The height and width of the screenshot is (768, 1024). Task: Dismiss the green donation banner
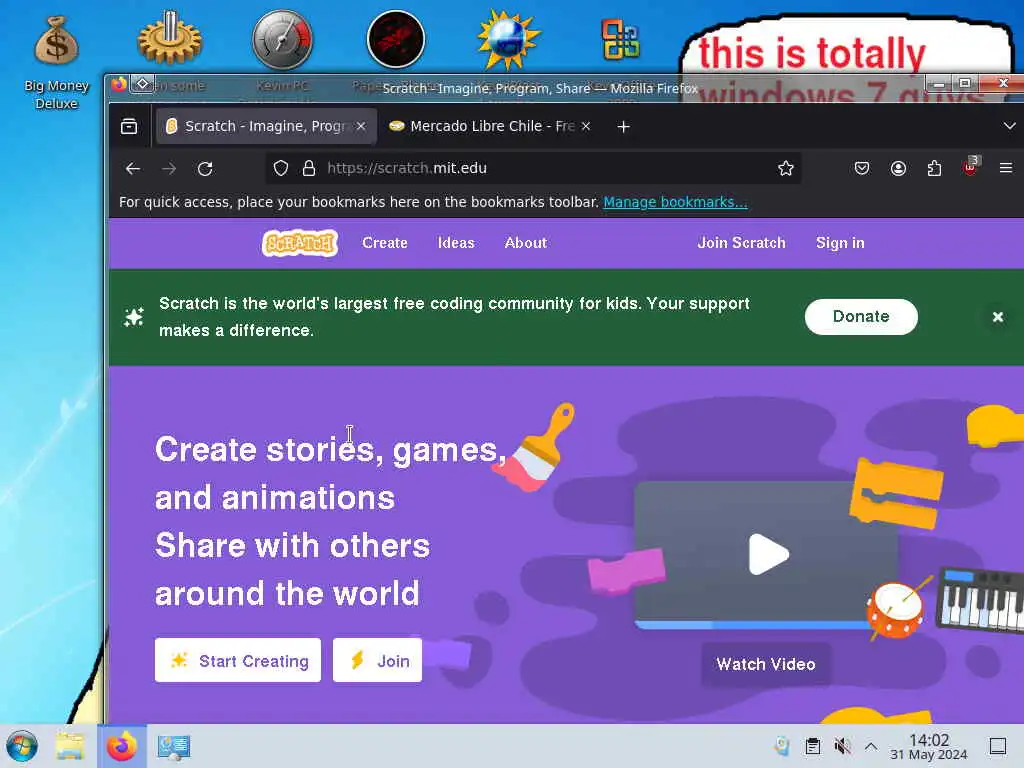(997, 317)
